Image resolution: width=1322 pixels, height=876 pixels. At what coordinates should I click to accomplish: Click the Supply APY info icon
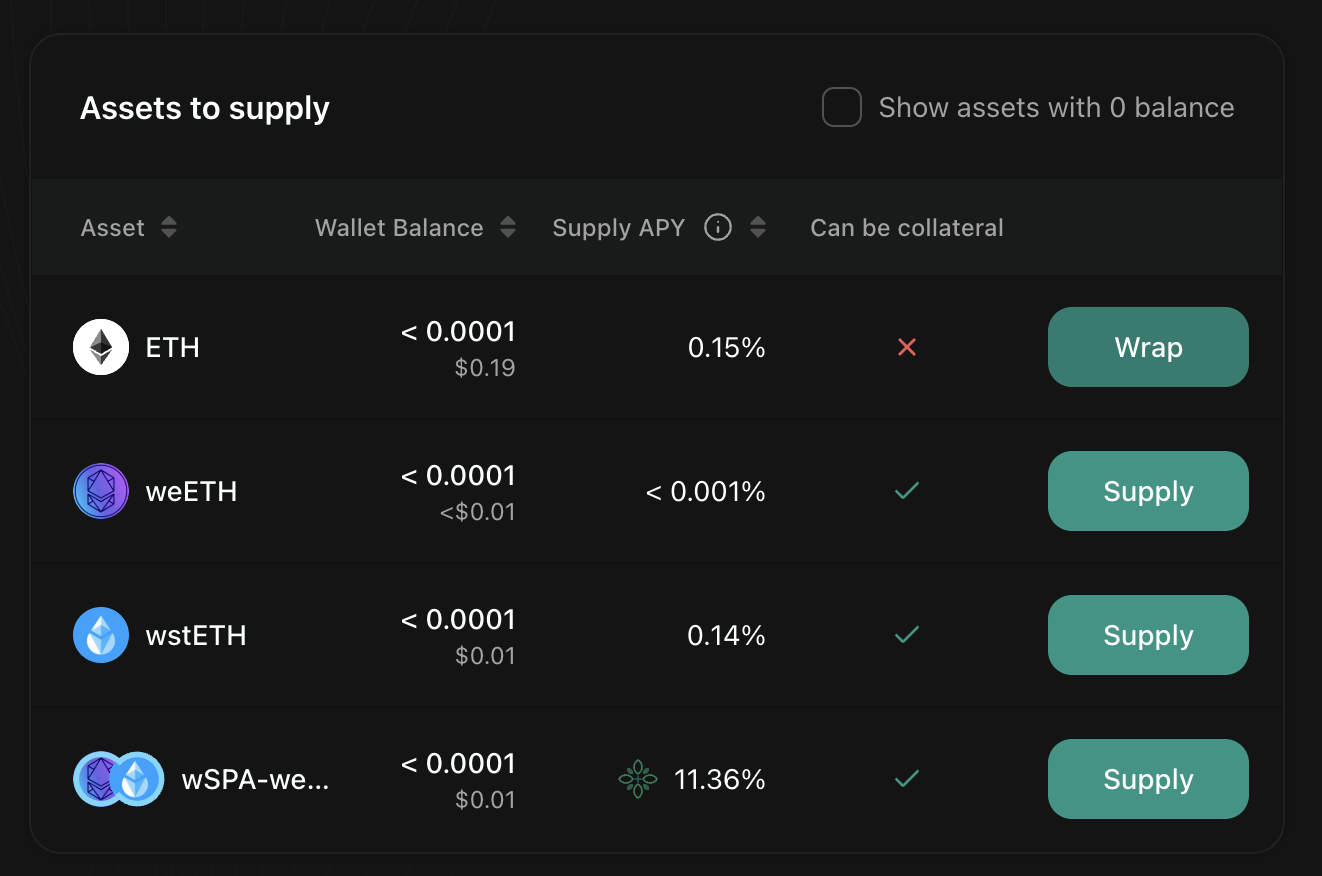(x=718, y=228)
